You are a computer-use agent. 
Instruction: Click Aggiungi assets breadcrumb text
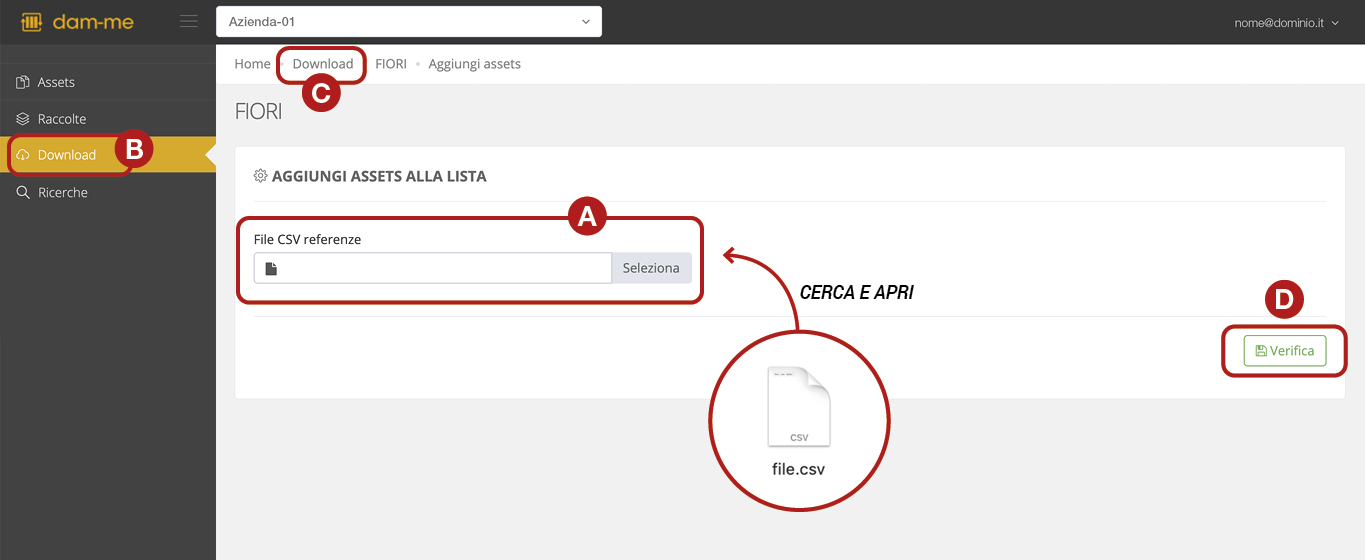(x=475, y=63)
